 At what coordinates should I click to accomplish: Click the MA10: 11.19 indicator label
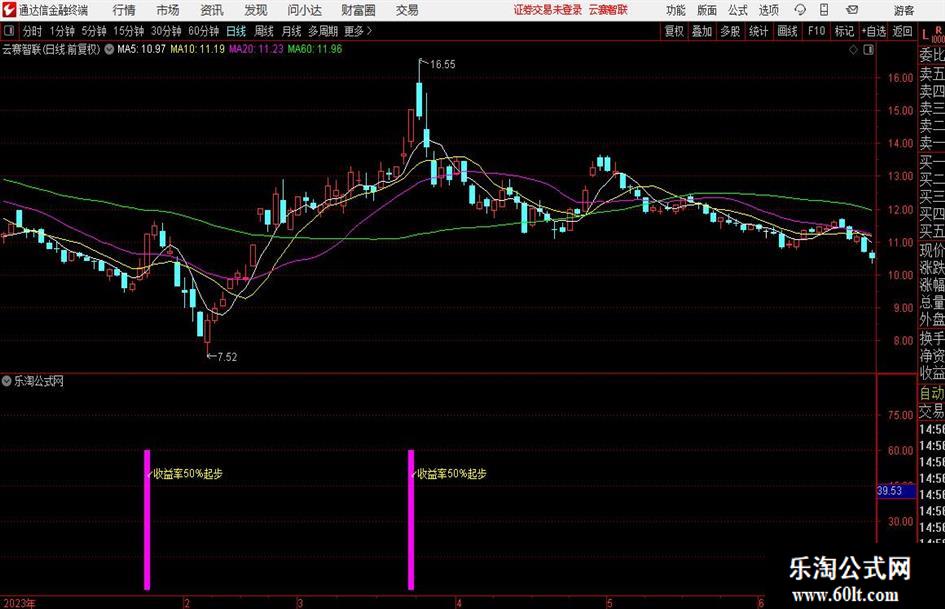pos(197,49)
